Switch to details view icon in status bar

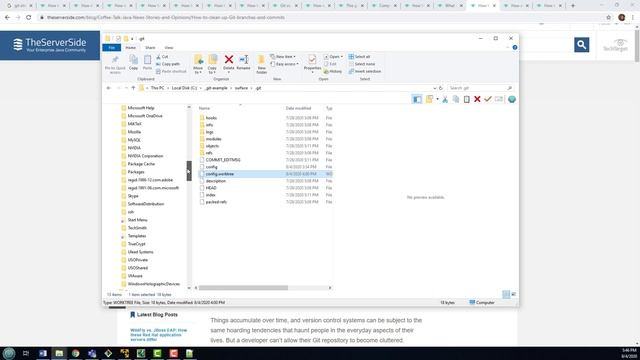coord(506,294)
